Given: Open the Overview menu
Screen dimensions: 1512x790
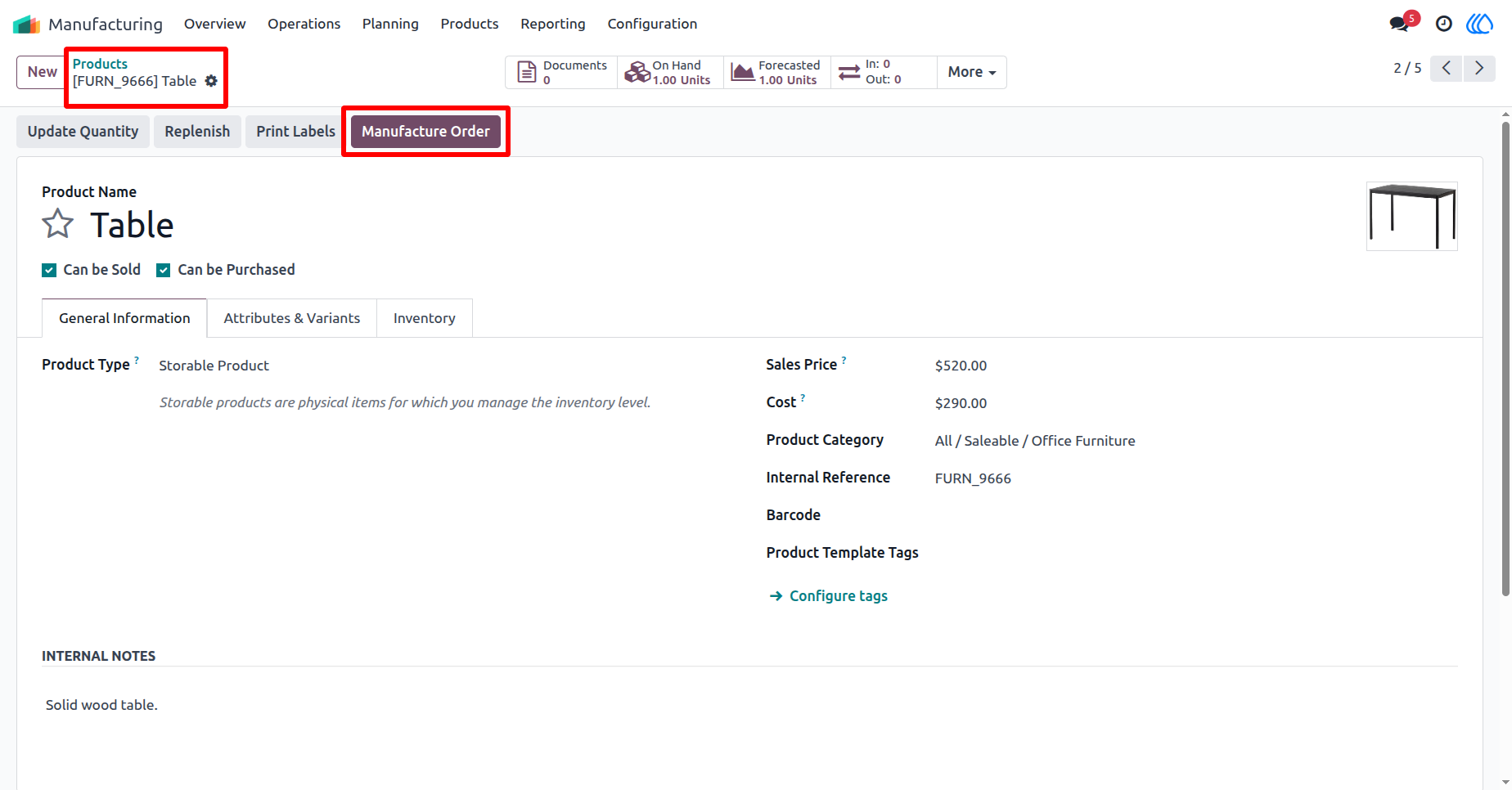Looking at the screenshot, I should [215, 24].
